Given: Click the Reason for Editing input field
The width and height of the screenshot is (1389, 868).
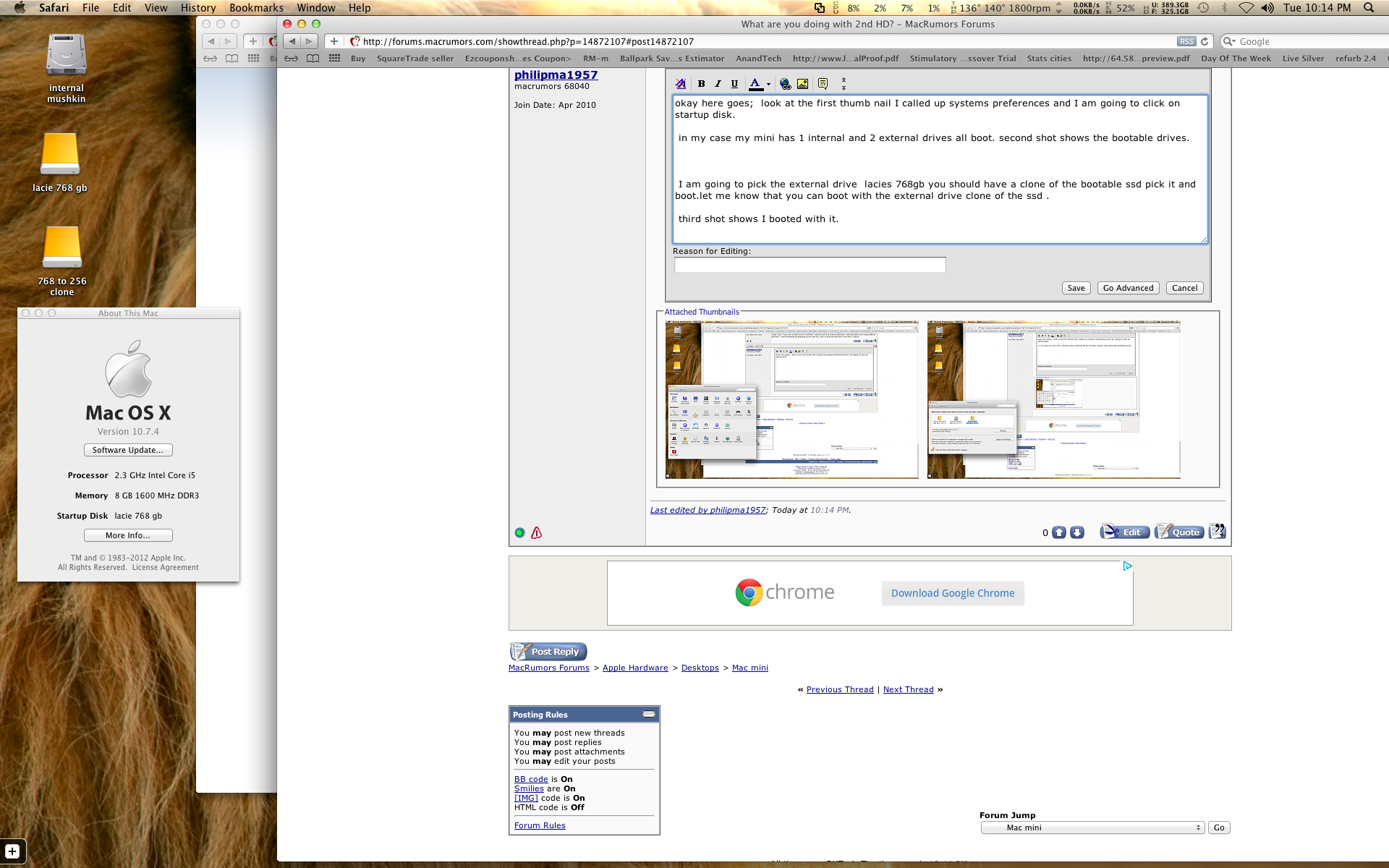Looking at the screenshot, I should pos(810,265).
